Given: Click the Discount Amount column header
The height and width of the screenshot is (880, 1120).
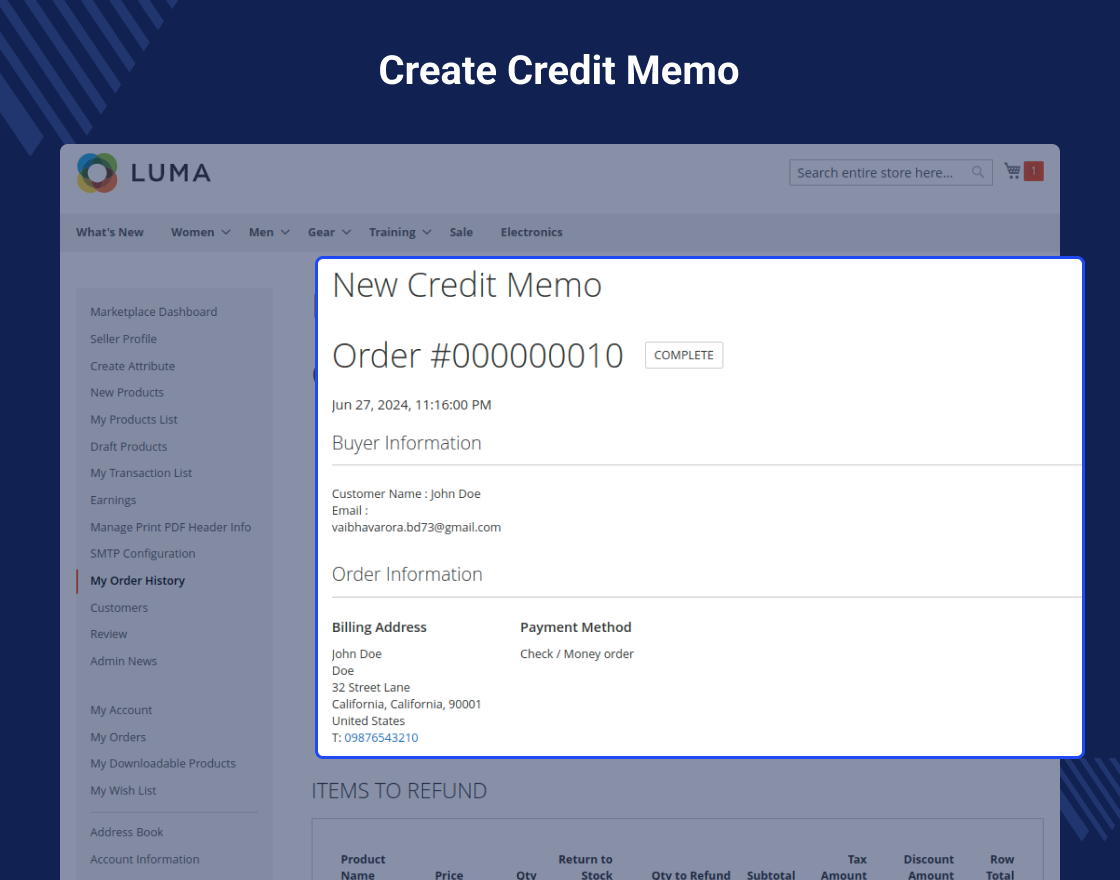Looking at the screenshot, I should click(929, 867).
